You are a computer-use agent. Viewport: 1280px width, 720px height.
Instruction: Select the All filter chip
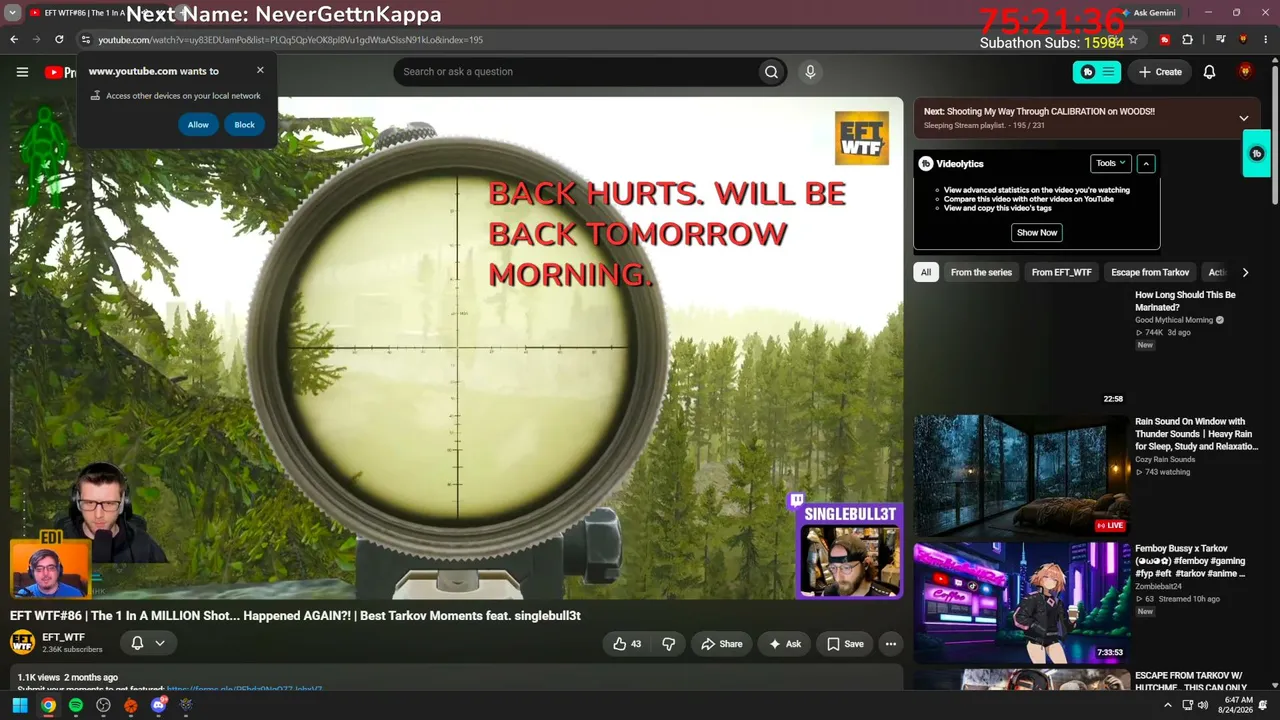point(926,272)
